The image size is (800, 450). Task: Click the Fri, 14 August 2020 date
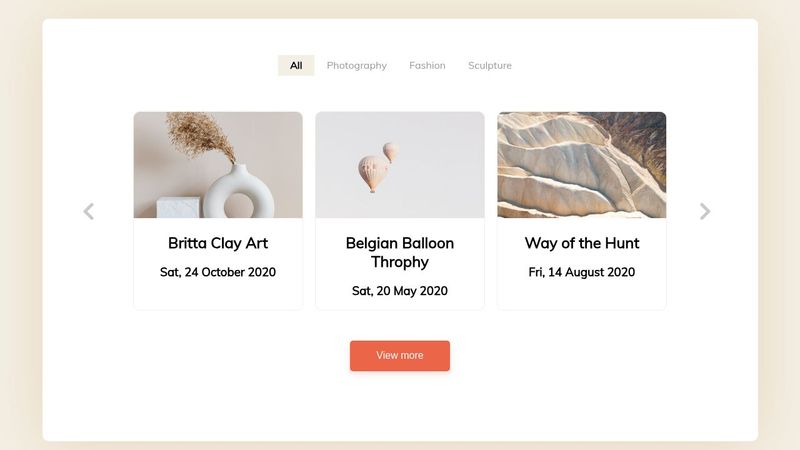pyautogui.click(x=582, y=272)
